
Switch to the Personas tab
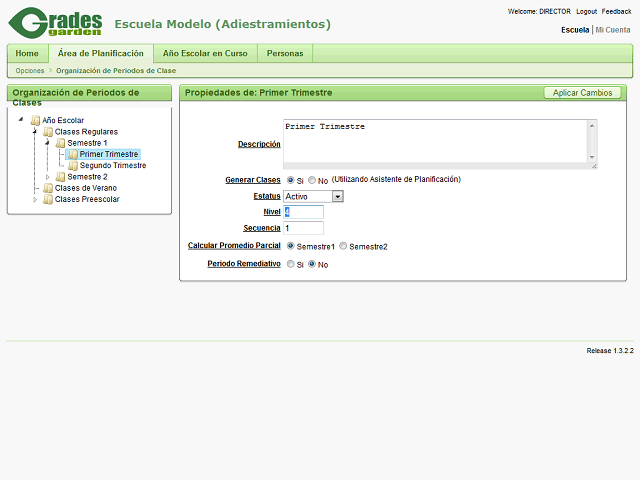click(x=285, y=53)
